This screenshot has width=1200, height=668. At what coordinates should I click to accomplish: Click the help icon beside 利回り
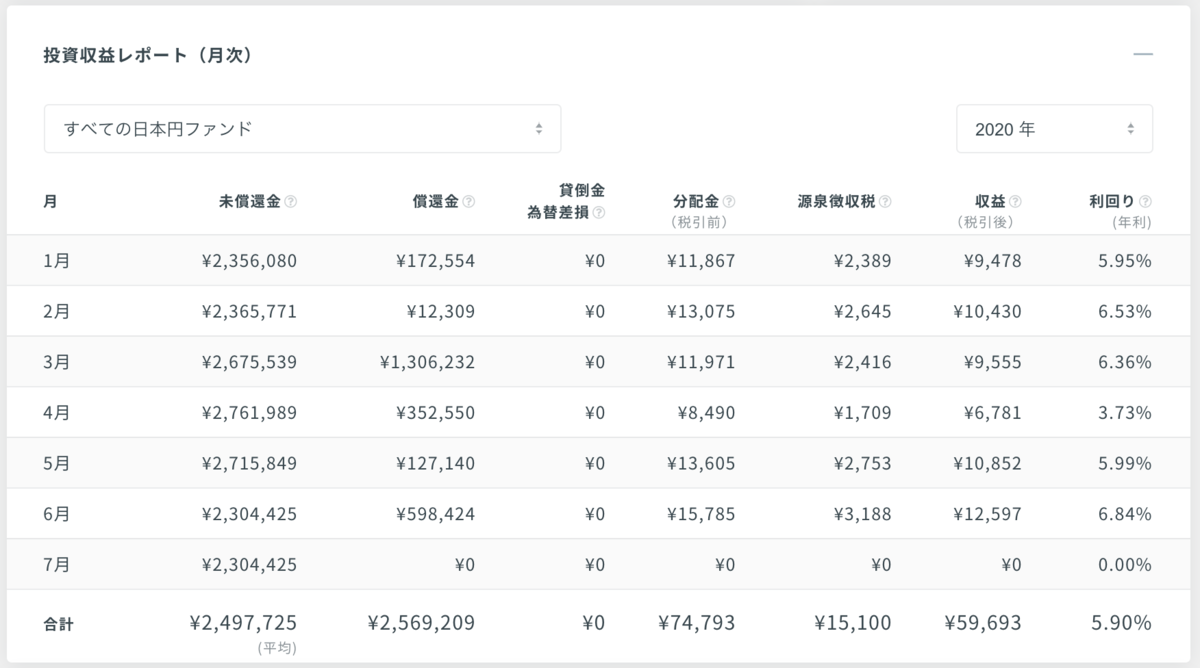click(1145, 201)
